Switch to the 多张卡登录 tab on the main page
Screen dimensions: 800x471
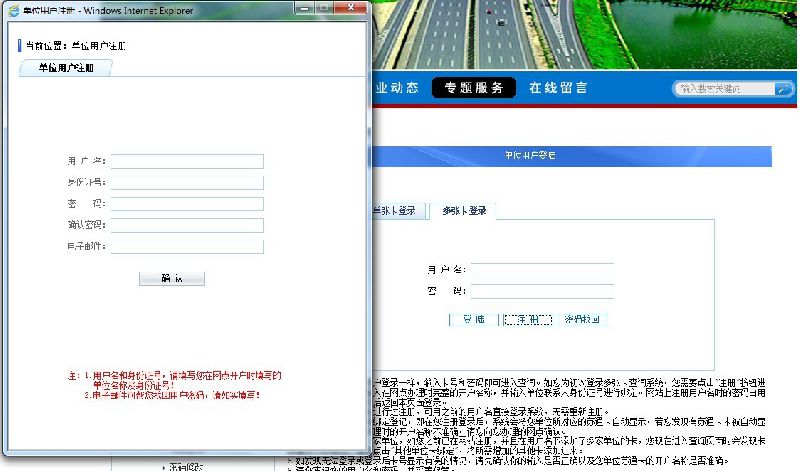[x=464, y=210]
